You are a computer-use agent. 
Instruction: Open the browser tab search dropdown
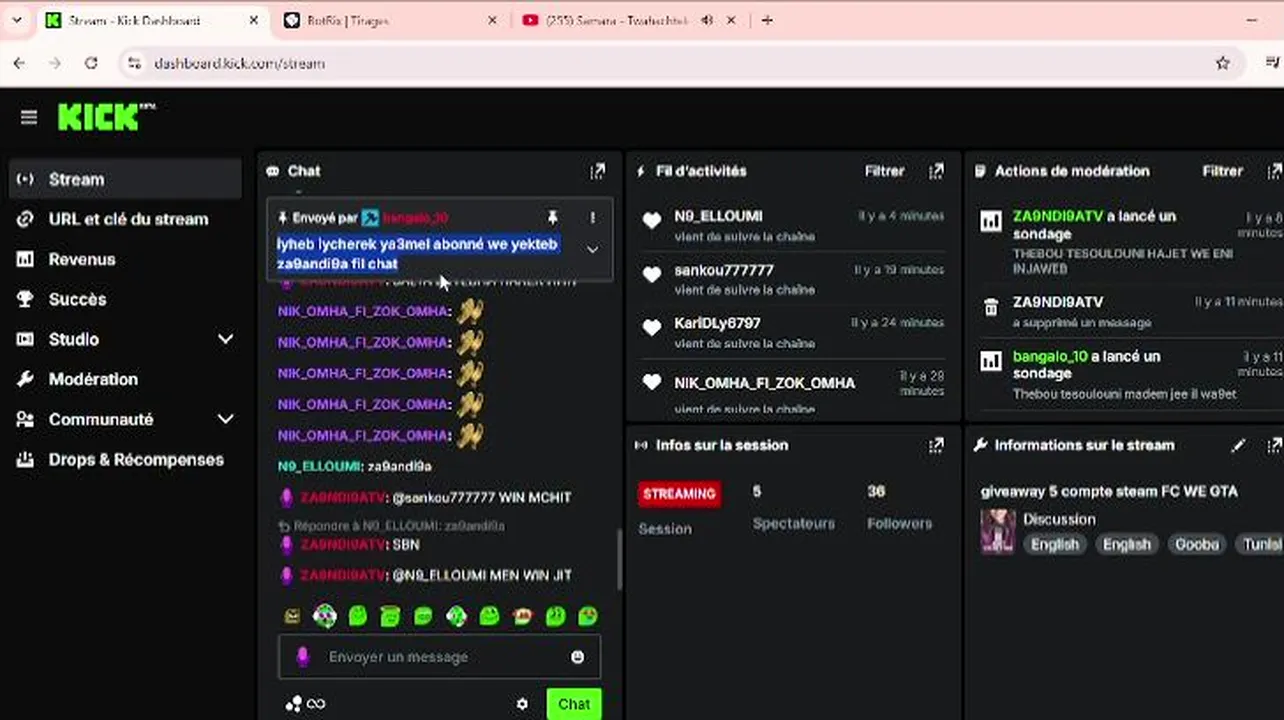[x=16, y=20]
